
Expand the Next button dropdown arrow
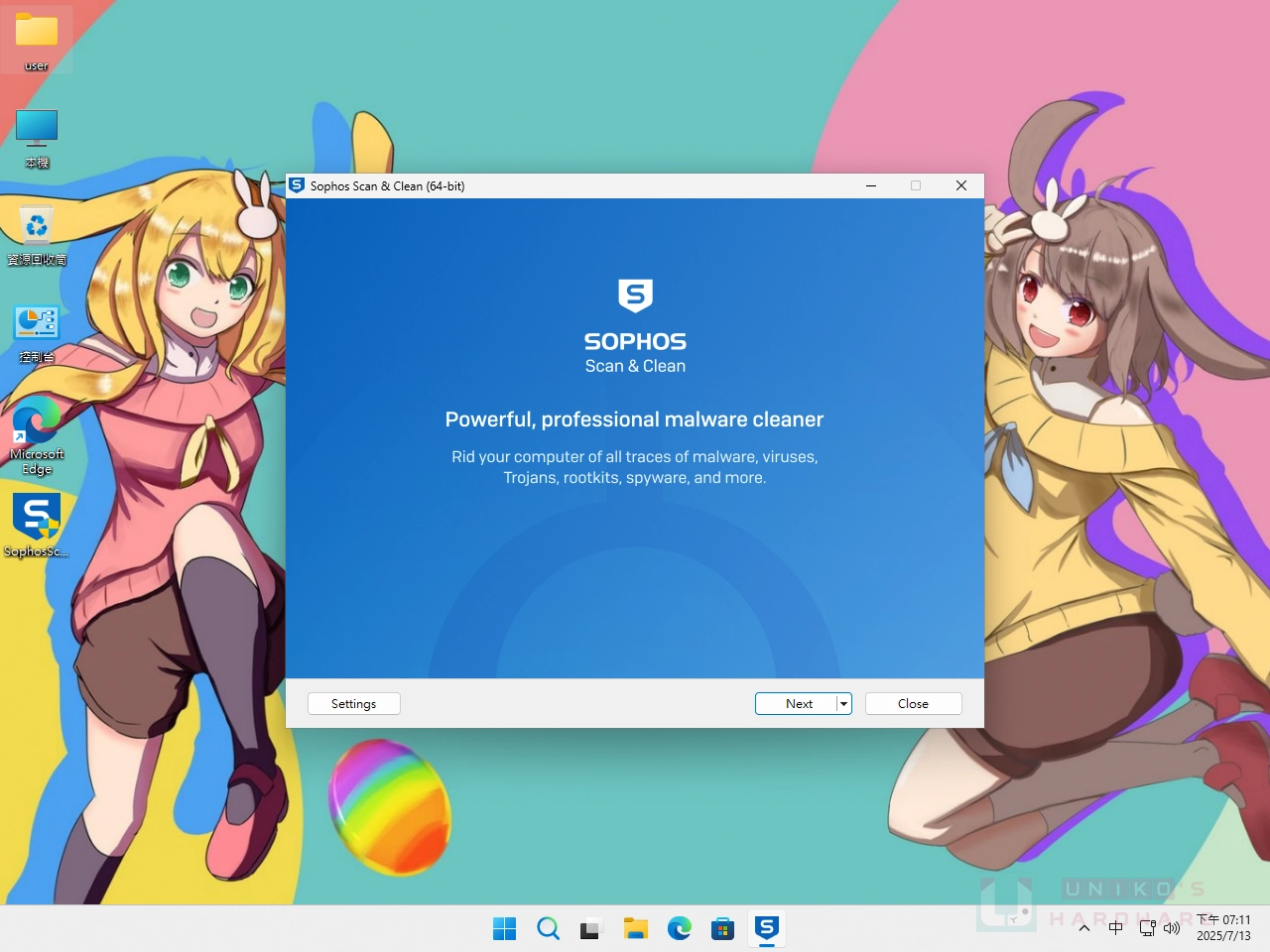click(844, 703)
